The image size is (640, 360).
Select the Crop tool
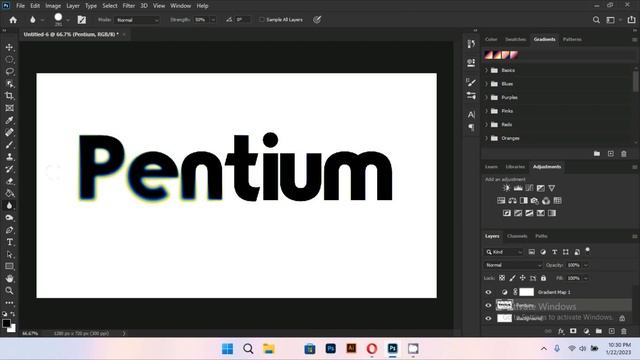[x=9, y=96]
